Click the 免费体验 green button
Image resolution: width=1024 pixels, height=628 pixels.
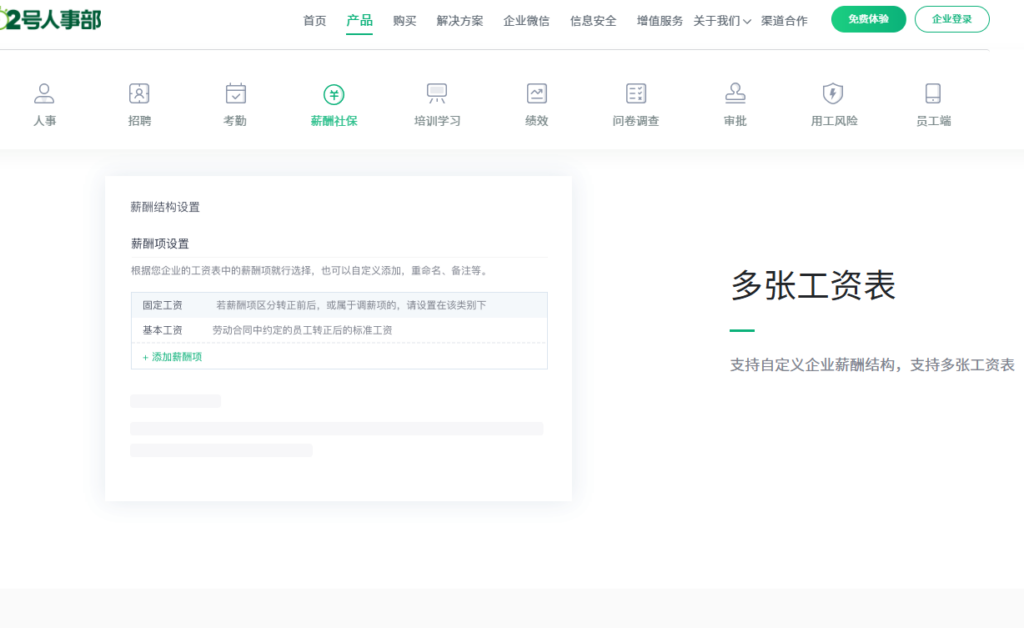tap(867, 19)
